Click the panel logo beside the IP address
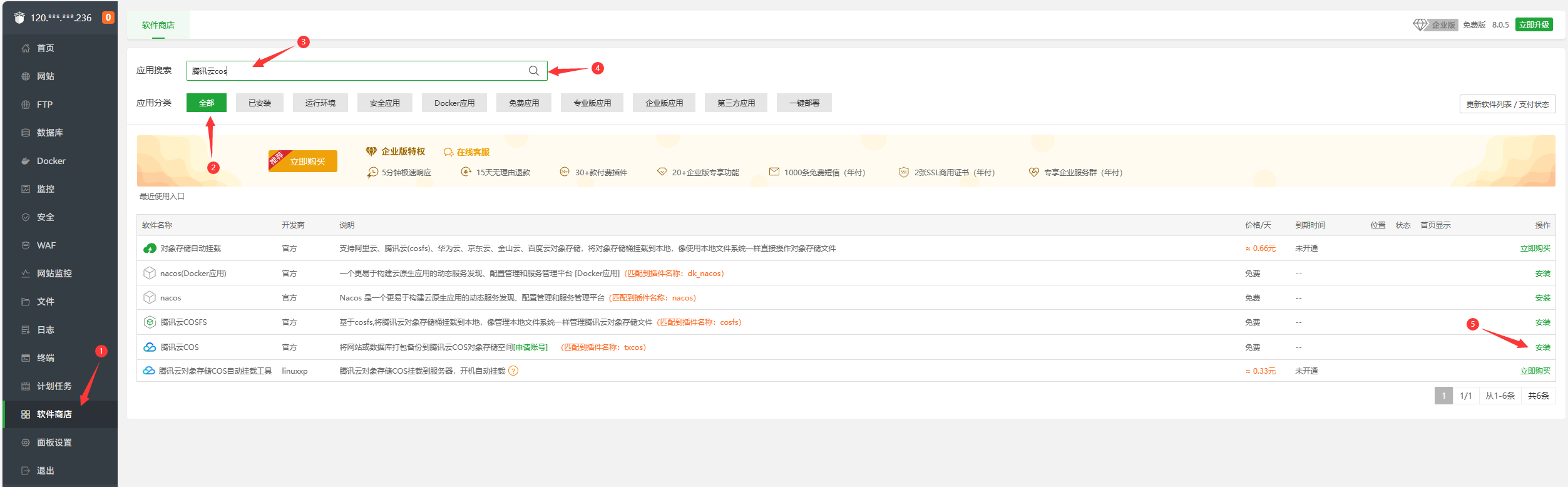Viewport: 1568px width, 487px height. coord(19,18)
